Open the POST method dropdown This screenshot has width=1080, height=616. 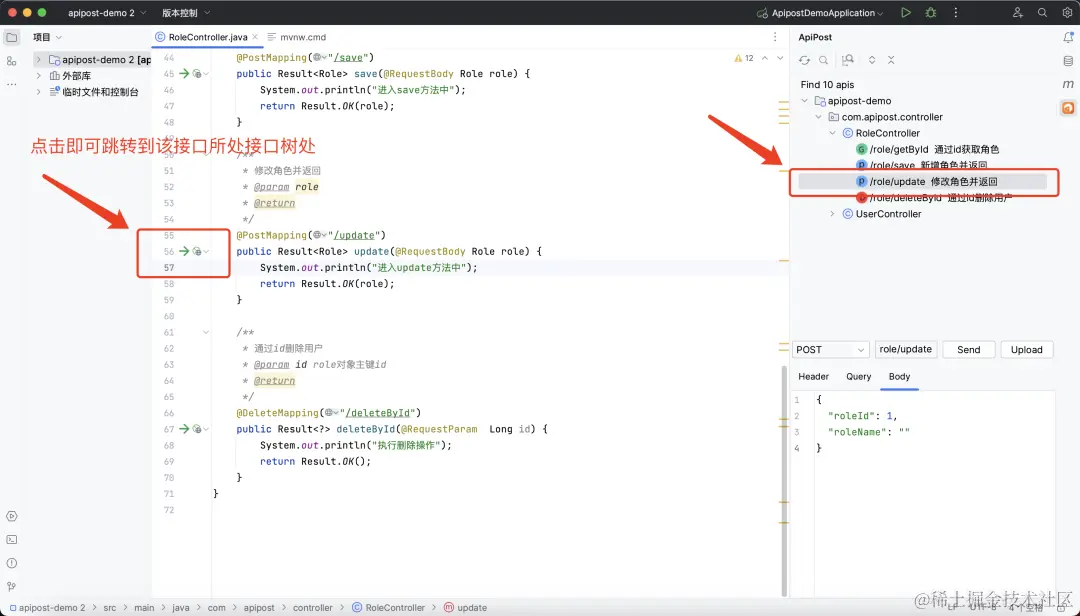pos(831,349)
